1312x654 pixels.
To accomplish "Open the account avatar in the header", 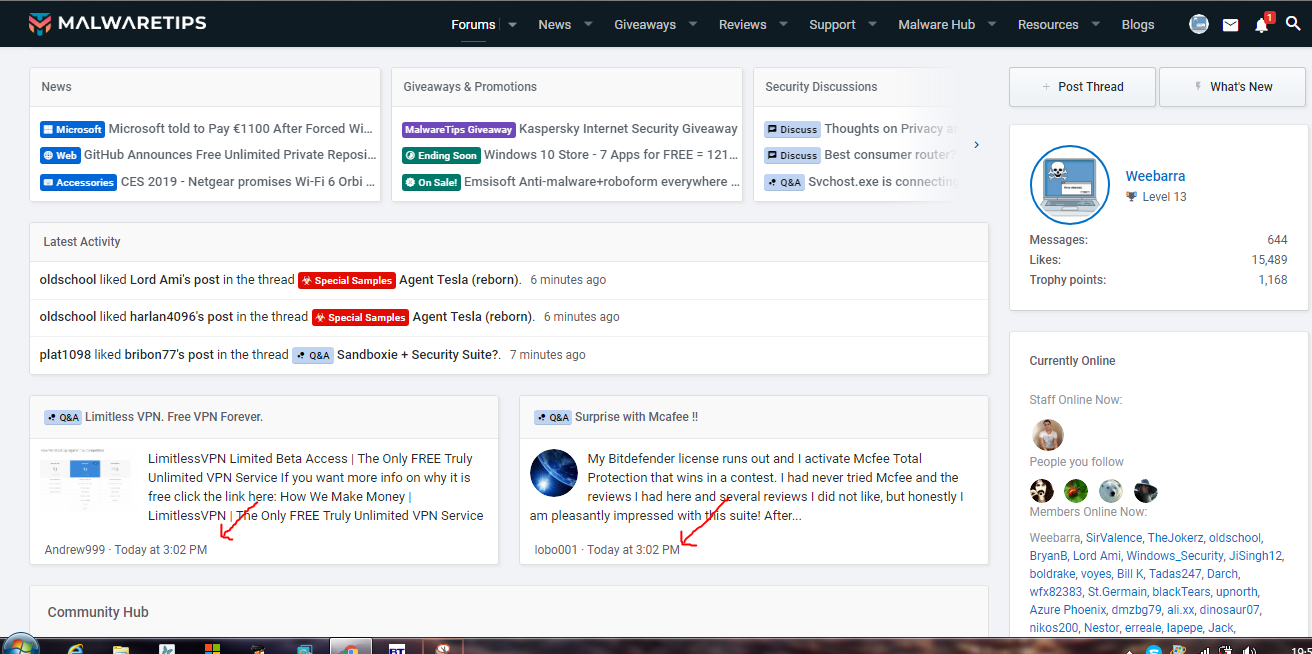I will [1199, 24].
